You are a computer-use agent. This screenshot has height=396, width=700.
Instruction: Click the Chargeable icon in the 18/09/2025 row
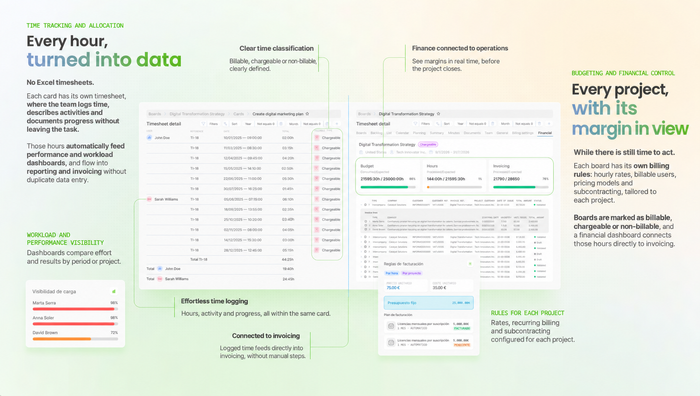pyautogui.click(x=317, y=209)
